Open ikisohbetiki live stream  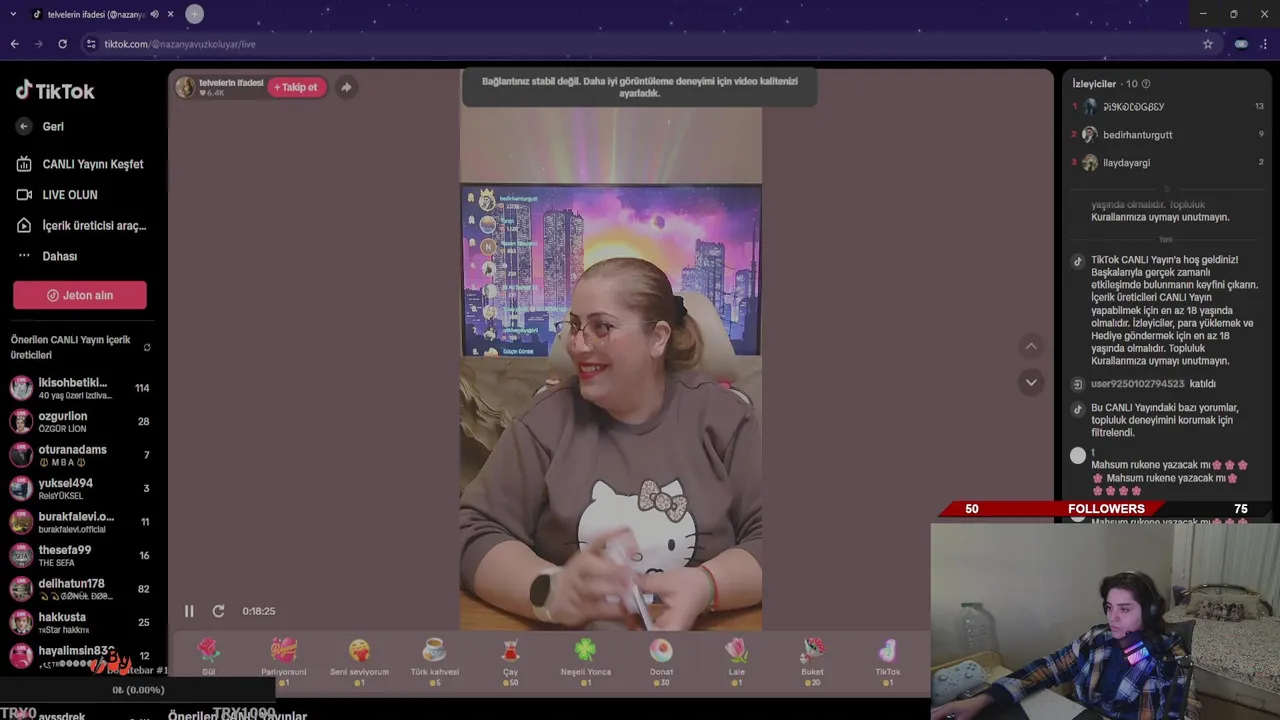point(80,388)
